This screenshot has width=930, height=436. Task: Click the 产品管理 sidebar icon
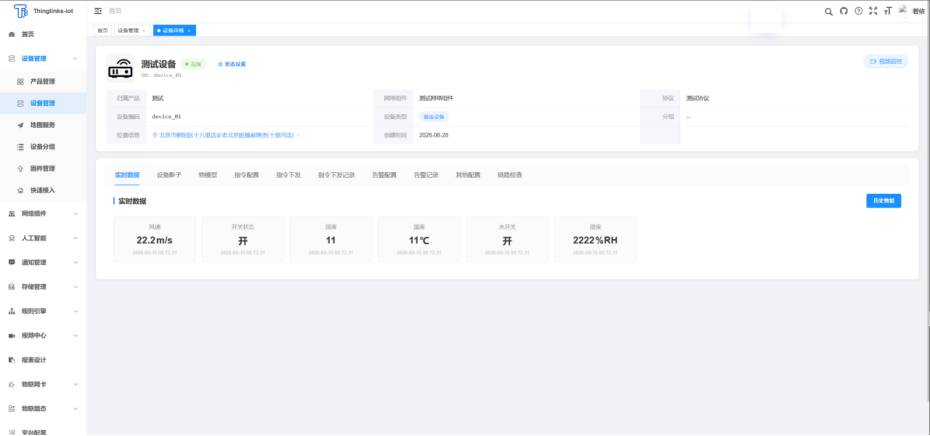20,81
